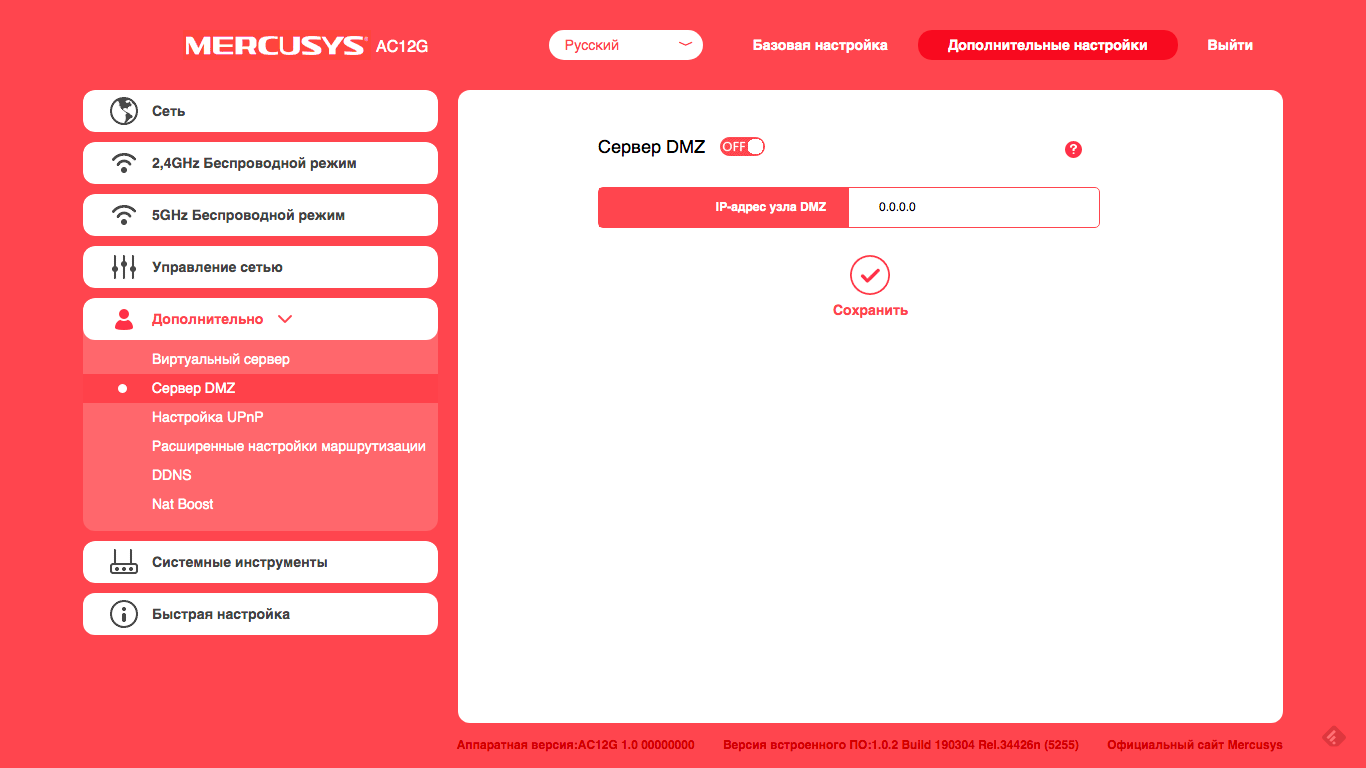The height and width of the screenshot is (768, 1366).
Task: Select Дополнительные настройки tab
Action: pos(1047,45)
